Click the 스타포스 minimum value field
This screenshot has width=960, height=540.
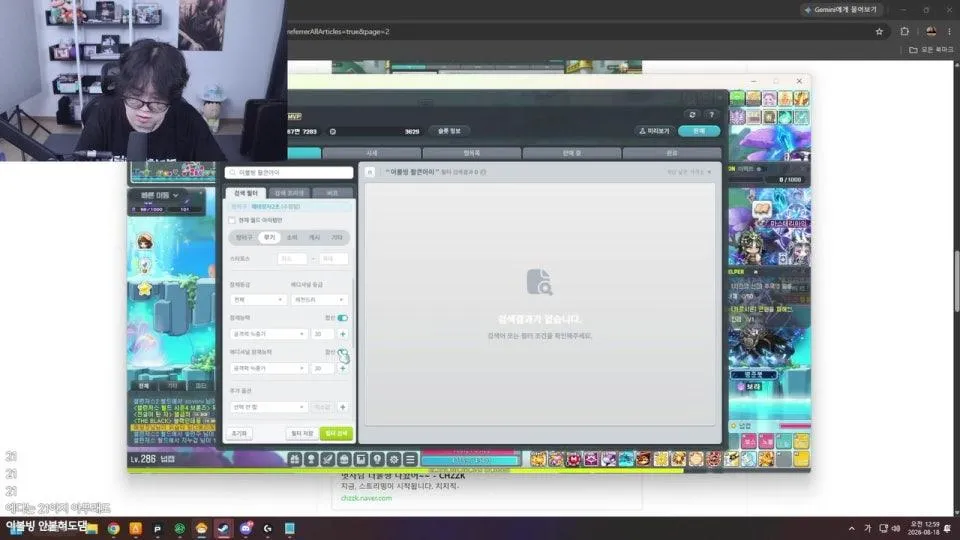tap(292, 259)
